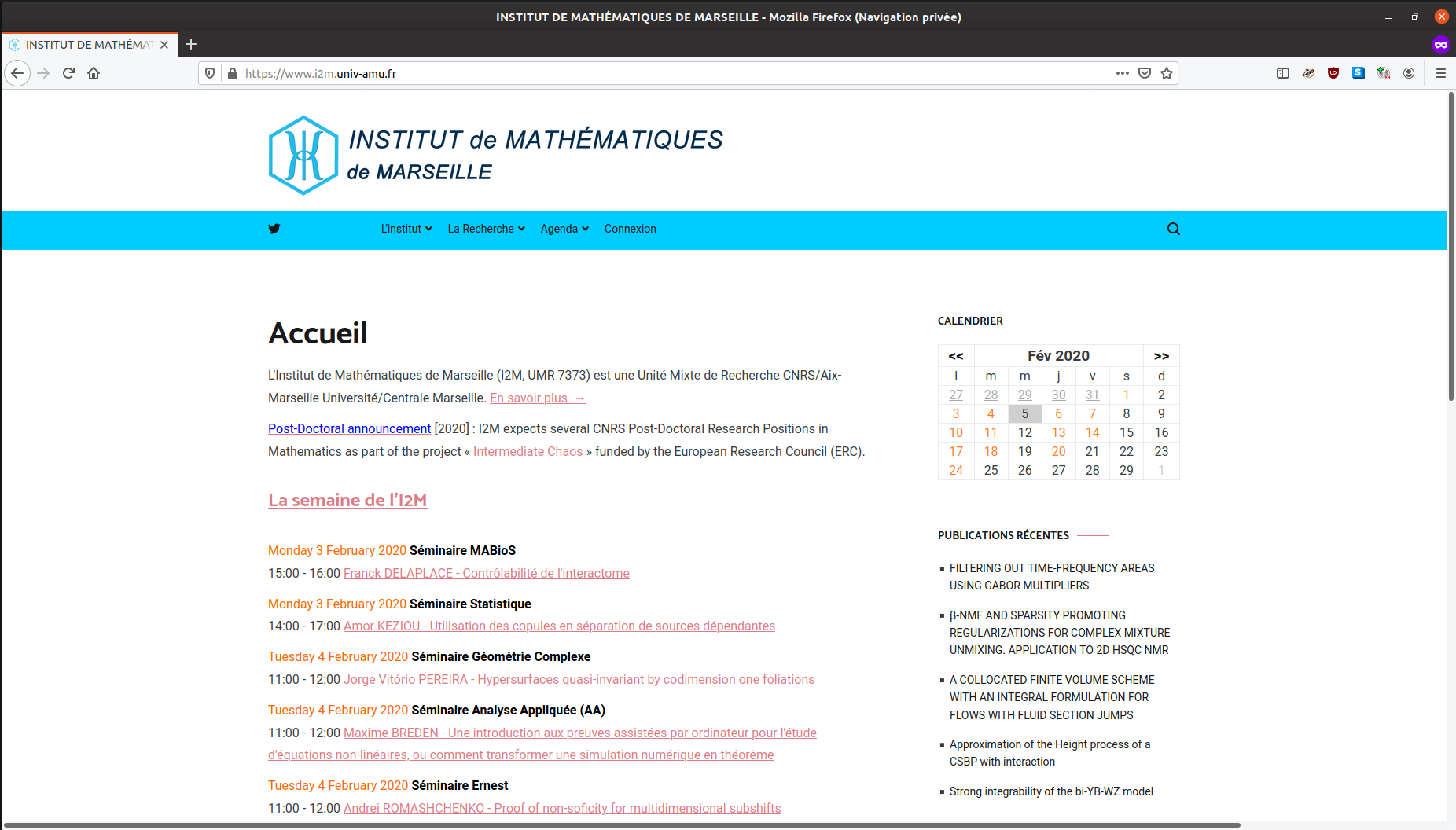Close the INSTITUT DE MATHÉMATIQUES tab

click(164, 45)
